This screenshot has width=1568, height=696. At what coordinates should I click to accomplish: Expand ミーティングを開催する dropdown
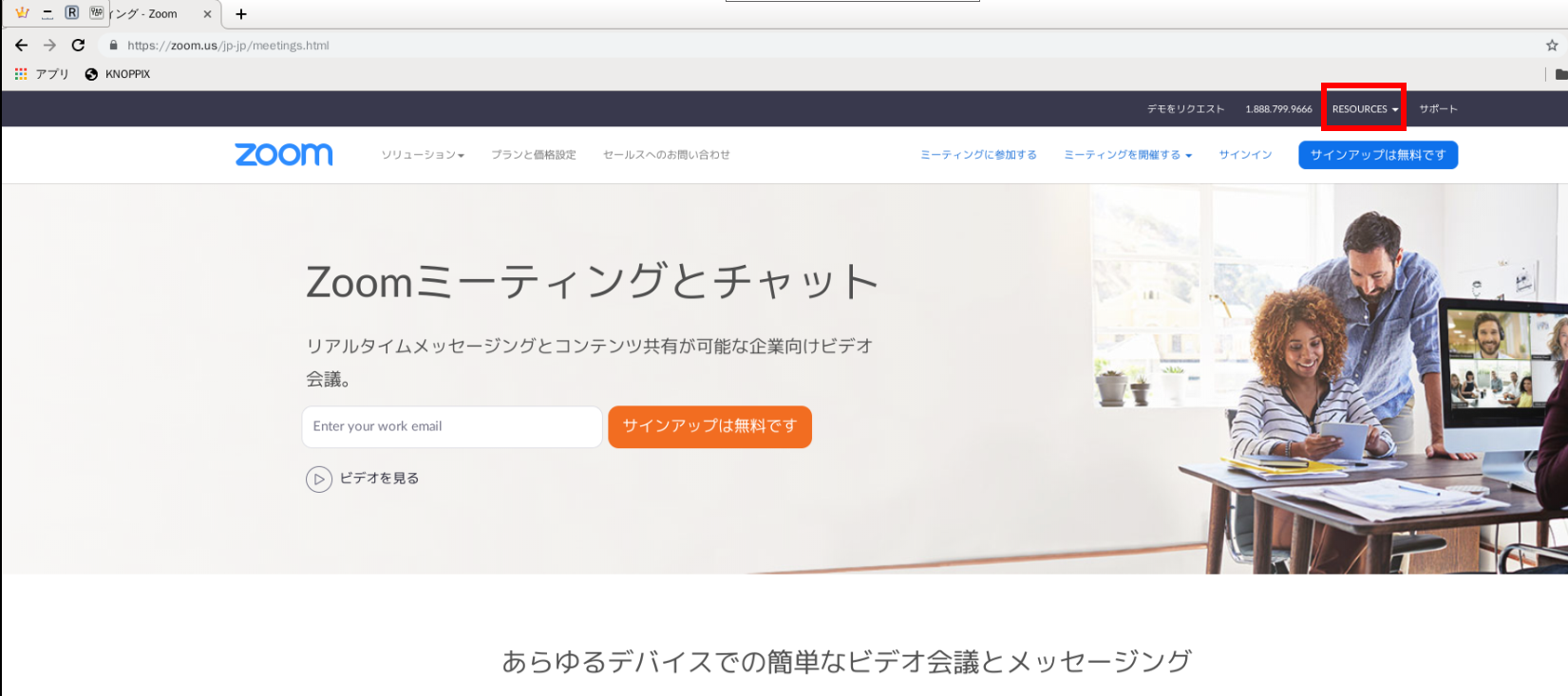(x=1127, y=155)
